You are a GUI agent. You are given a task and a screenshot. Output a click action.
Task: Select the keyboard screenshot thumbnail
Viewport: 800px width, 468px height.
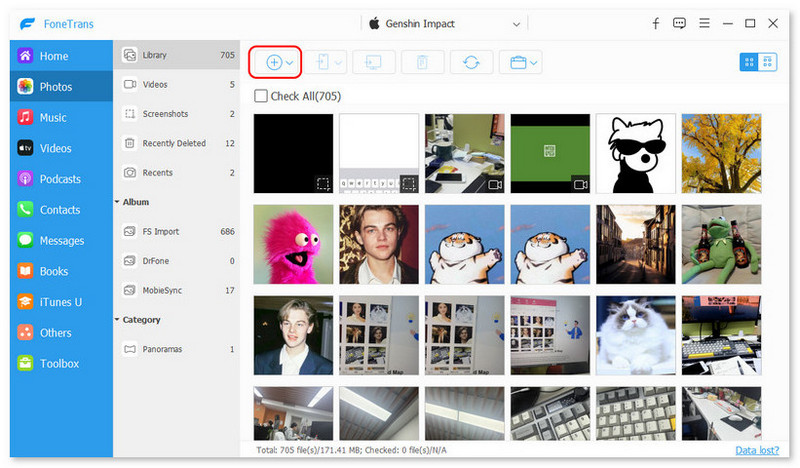(379, 153)
